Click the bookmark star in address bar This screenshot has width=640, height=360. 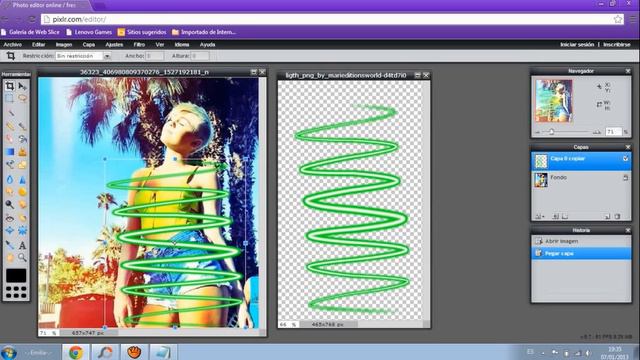(618, 19)
